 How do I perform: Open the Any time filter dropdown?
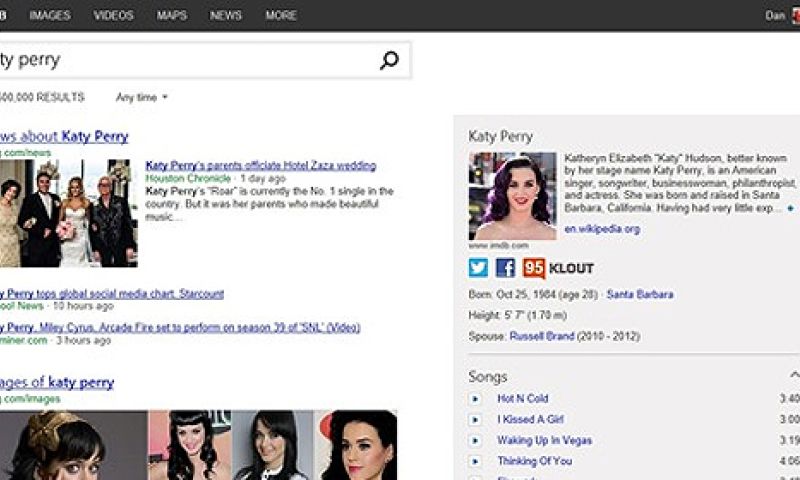pyautogui.click(x=141, y=97)
